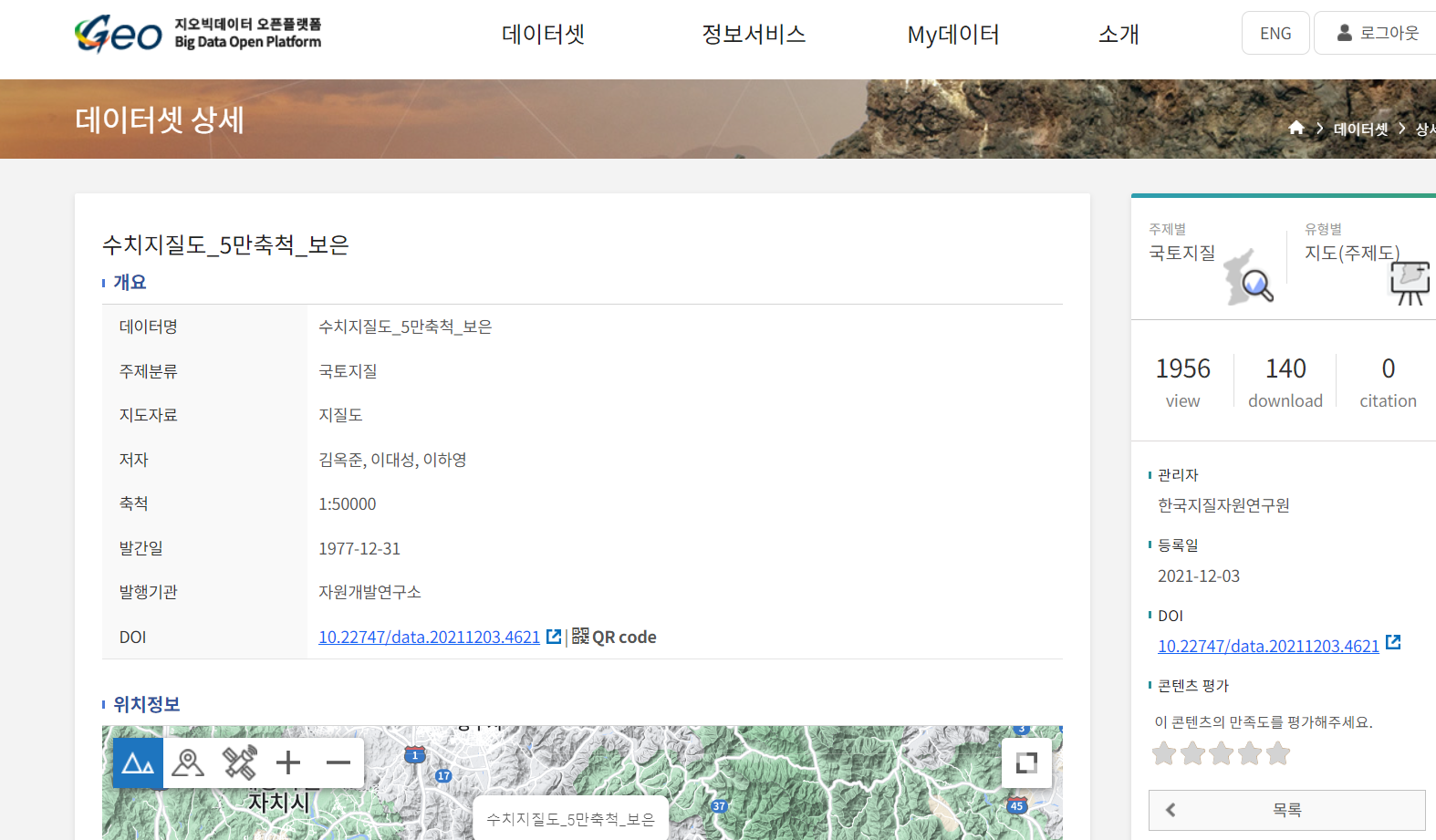Select the map location search tool

click(188, 762)
